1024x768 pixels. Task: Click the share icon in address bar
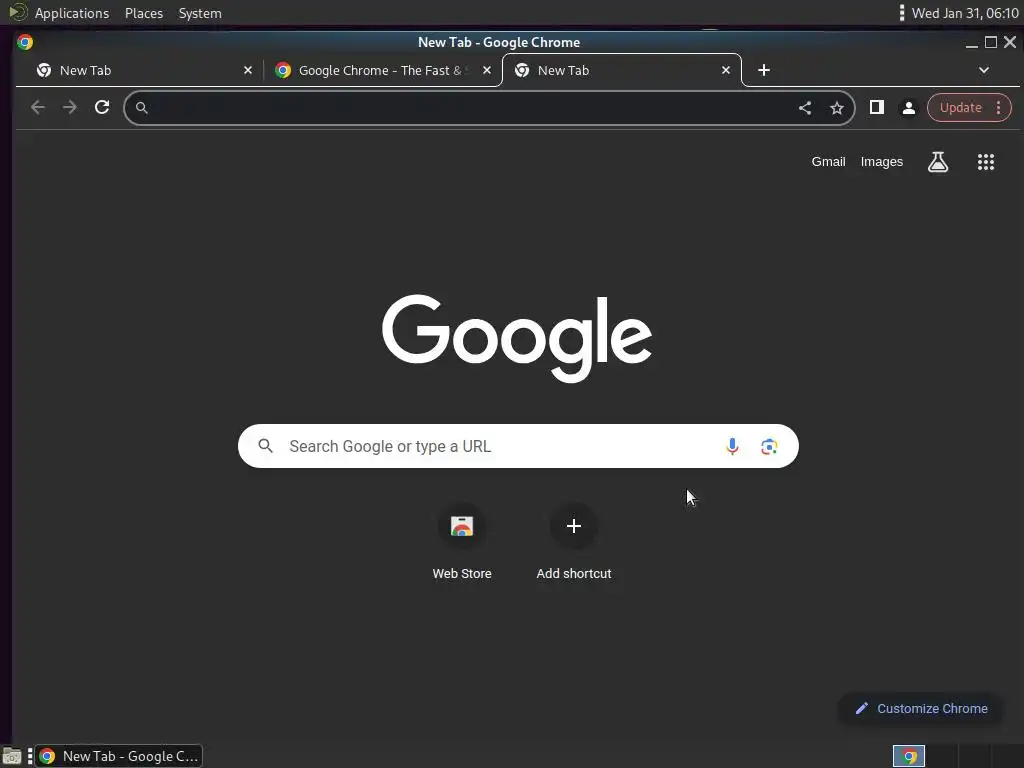pyautogui.click(x=805, y=108)
